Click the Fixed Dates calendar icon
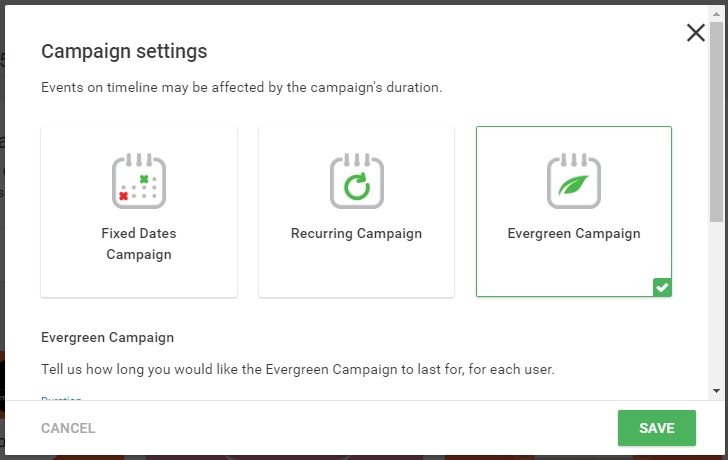Viewport: 728px width, 460px height. point(139,181)
